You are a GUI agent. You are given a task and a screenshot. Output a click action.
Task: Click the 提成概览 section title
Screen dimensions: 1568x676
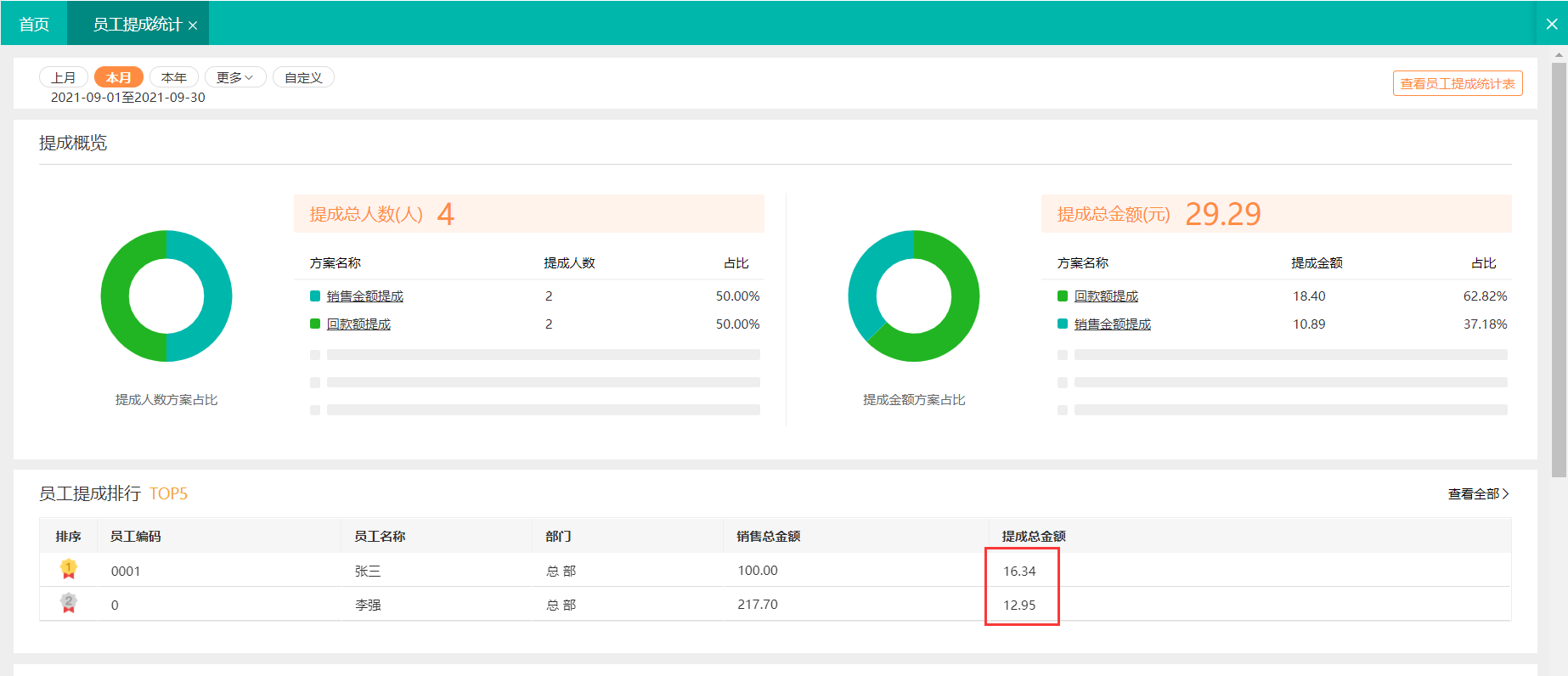[x=73, y=143]
